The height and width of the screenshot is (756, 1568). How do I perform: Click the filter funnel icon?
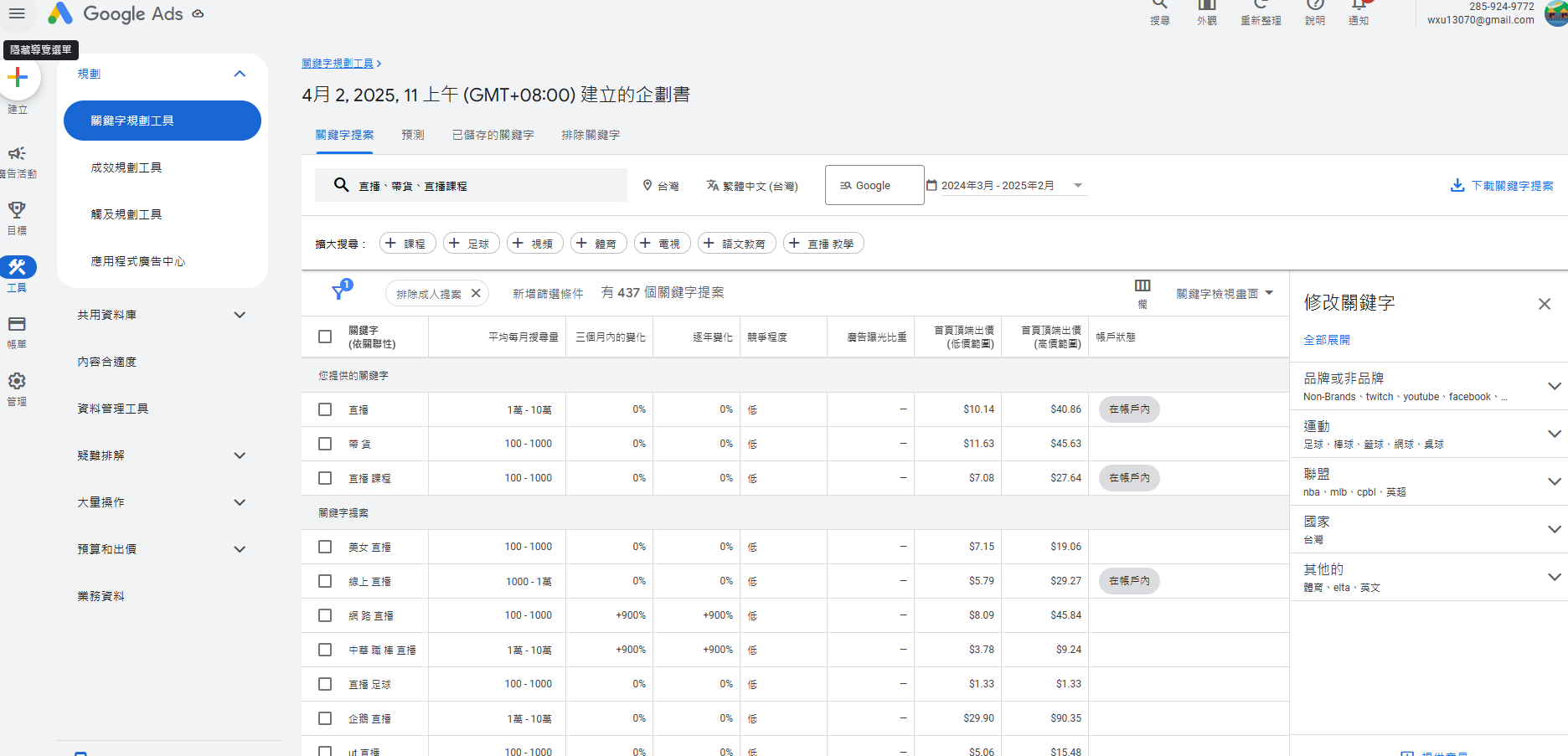(x=339, y=292)
